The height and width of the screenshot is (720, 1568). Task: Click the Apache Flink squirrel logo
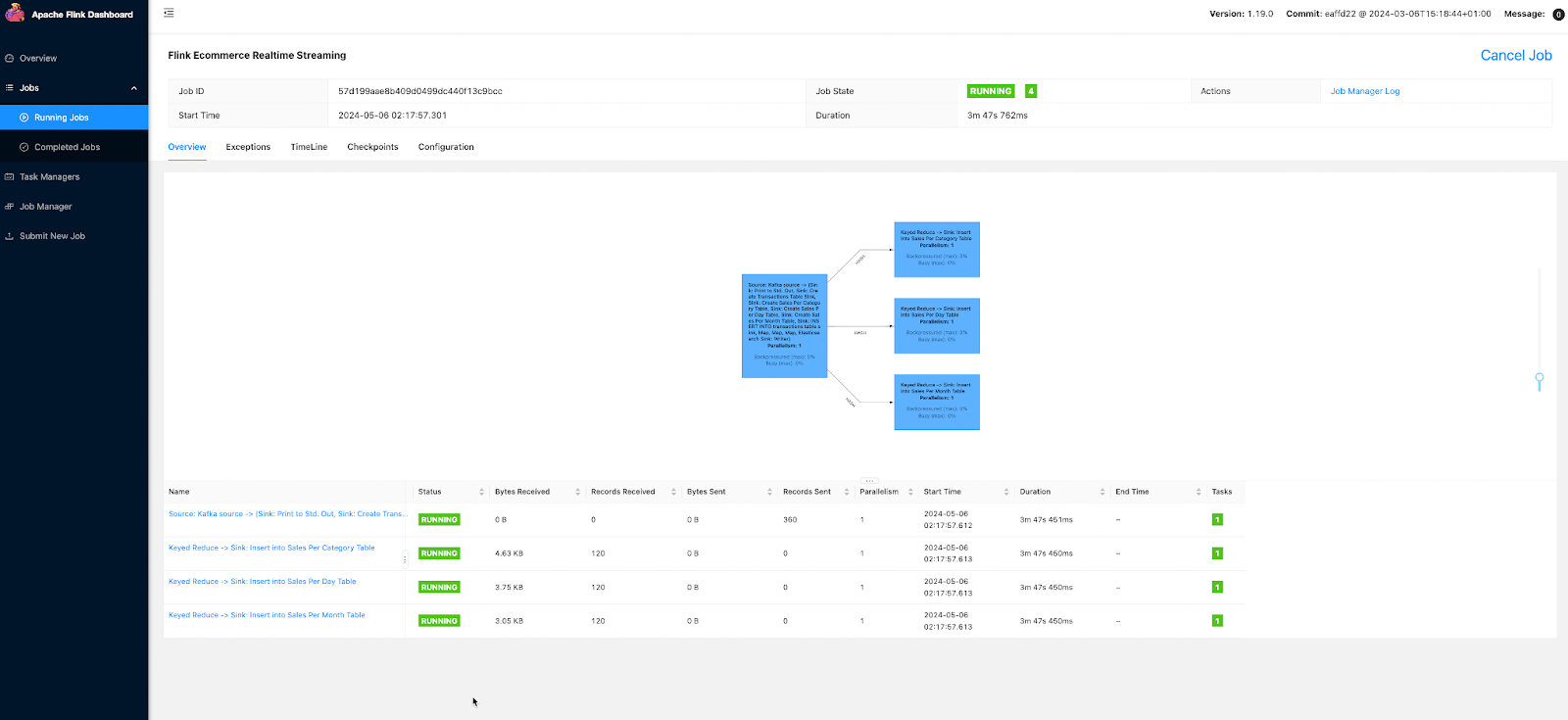pyautogui.click(x=15, y=12)
